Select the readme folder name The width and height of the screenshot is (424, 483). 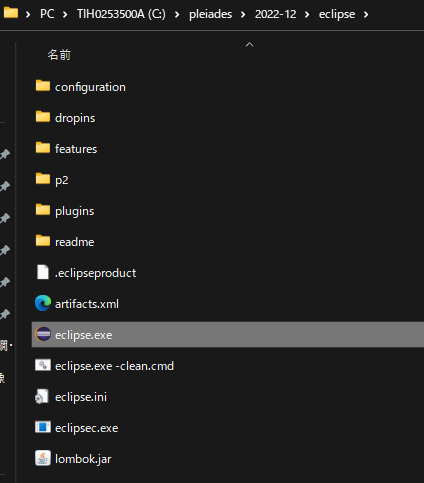pos(75,242)
